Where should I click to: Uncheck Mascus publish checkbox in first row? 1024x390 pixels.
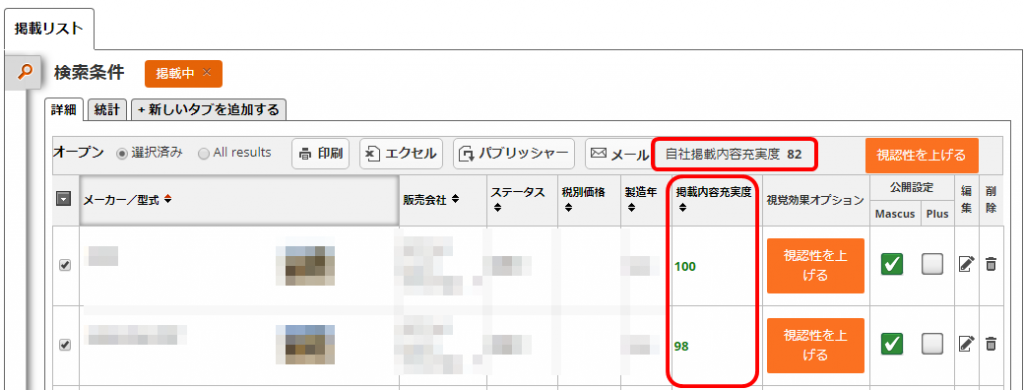tap(892, 265)
